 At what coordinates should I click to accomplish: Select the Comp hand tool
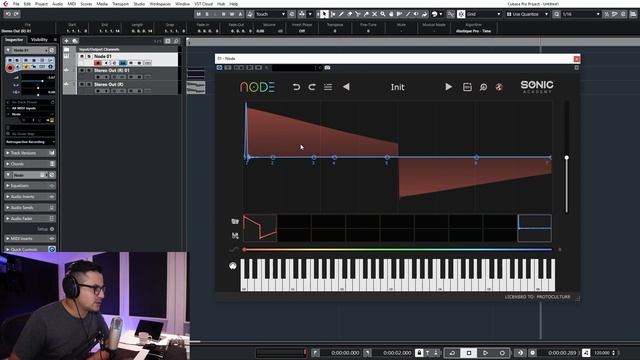[x=391, y=14]
